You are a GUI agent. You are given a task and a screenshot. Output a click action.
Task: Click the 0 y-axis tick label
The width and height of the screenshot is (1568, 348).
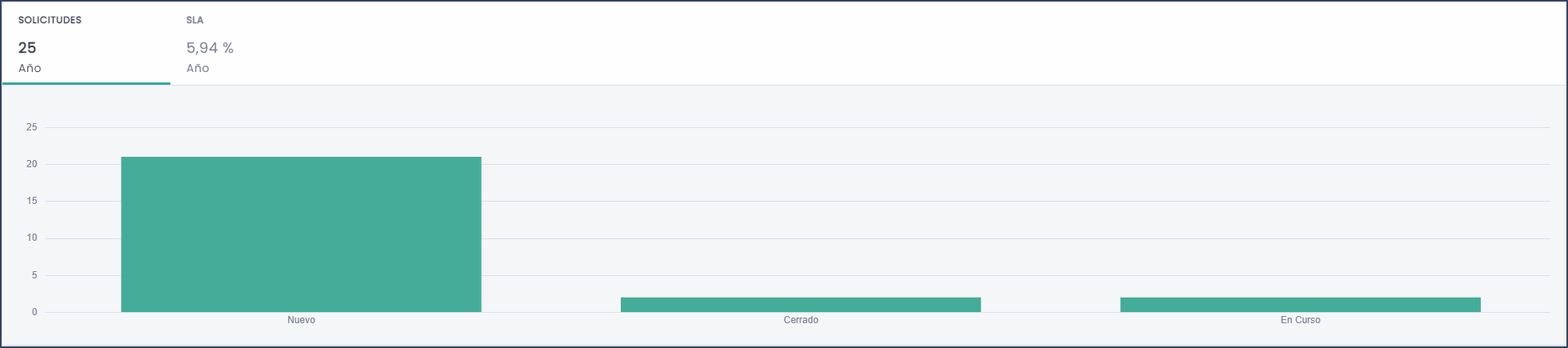click(x=34, y=312)
